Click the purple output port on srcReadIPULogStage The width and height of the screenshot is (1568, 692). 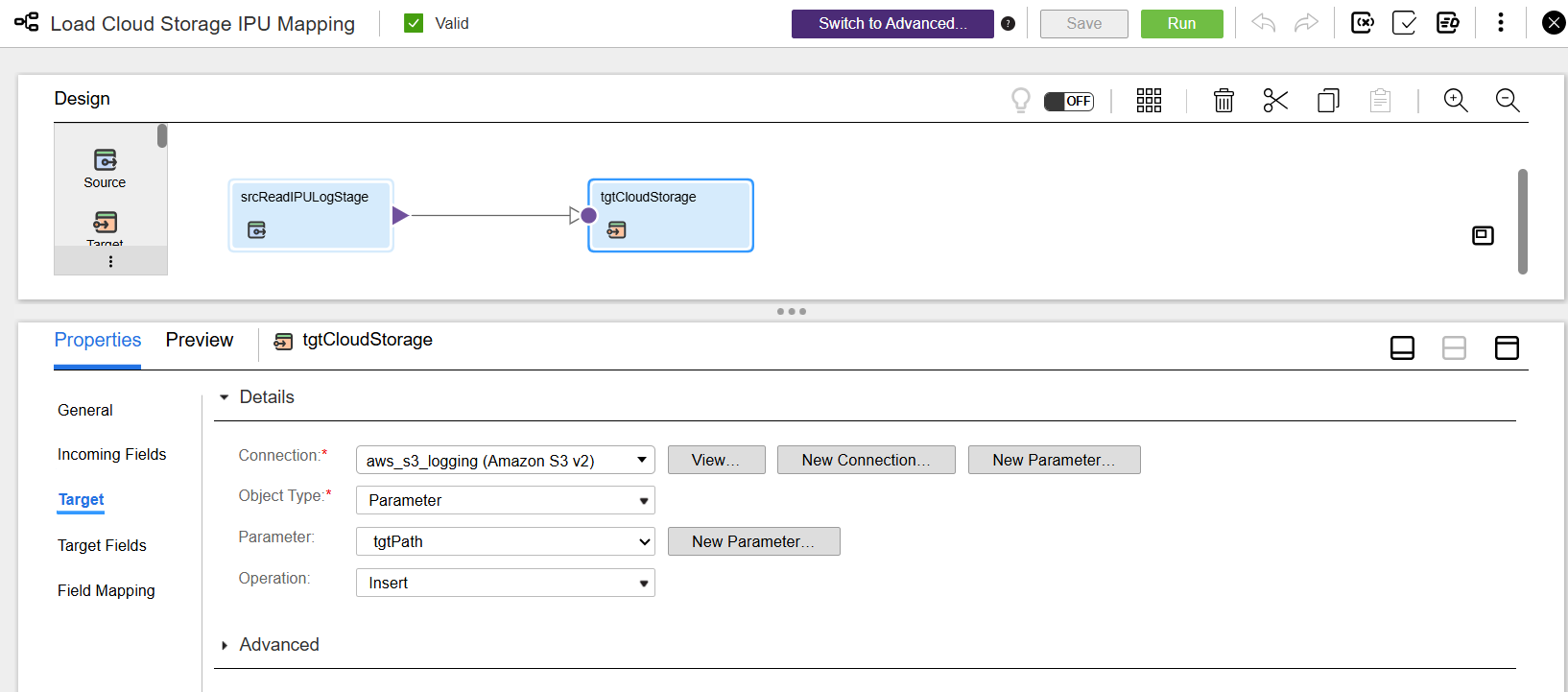pos(400,215)
